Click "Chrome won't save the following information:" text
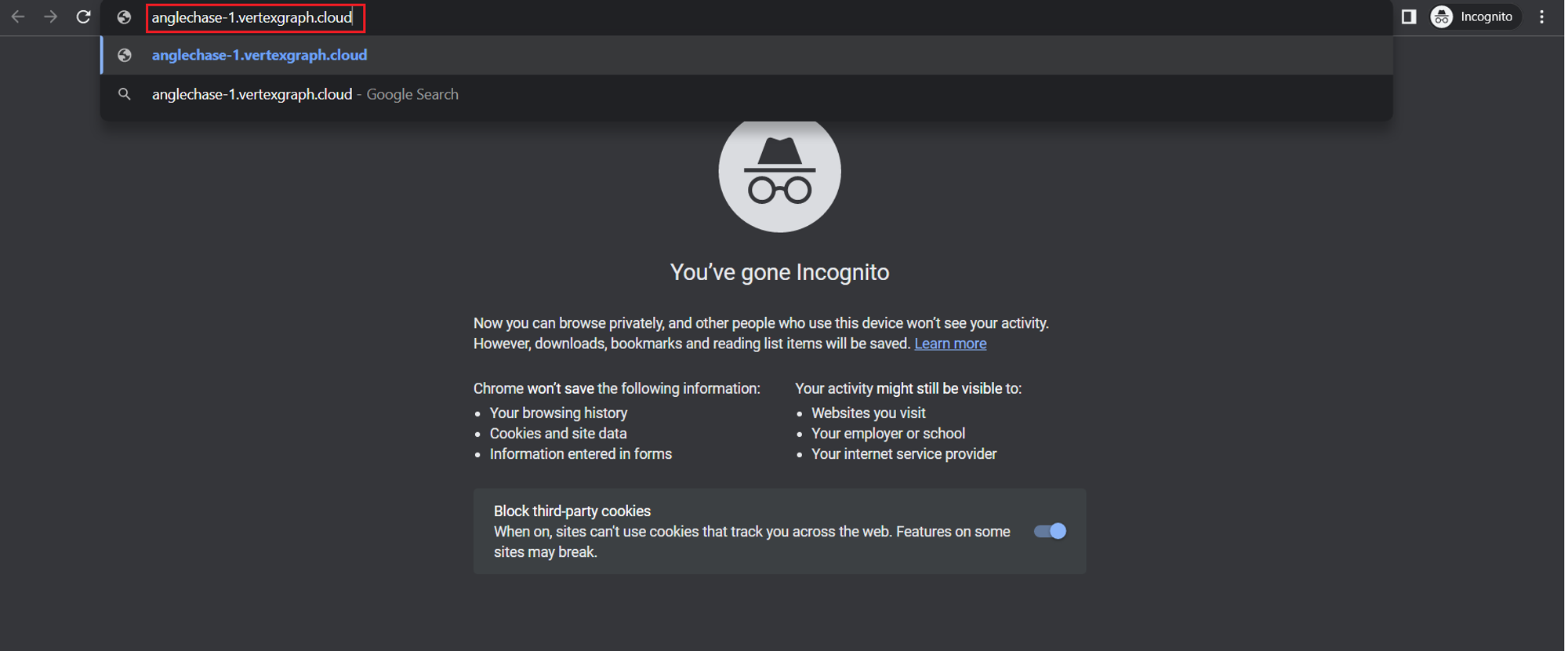 tap(617, 388)
